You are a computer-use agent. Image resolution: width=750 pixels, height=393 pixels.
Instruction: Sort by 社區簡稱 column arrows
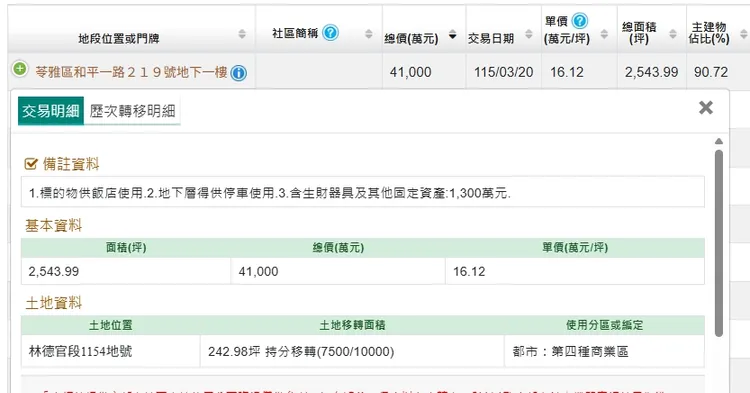368,34
